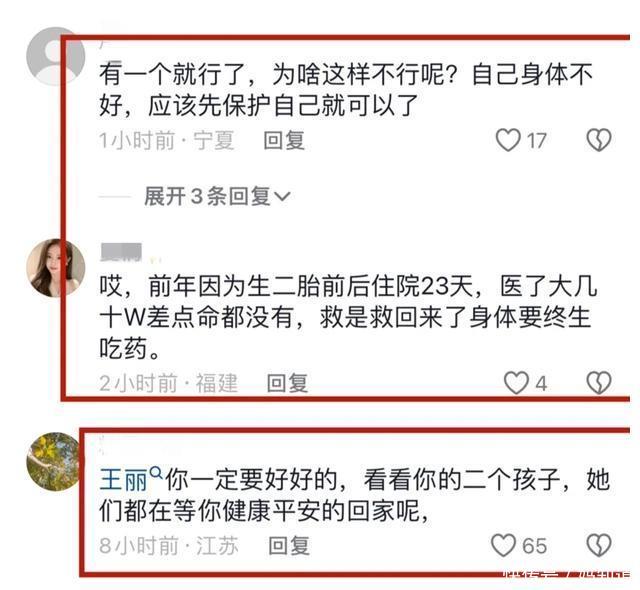This screenshot has height=590, width=640.
Task: Like the Ningxia comment with 17 likes
Action: click(x=508, y=140)
